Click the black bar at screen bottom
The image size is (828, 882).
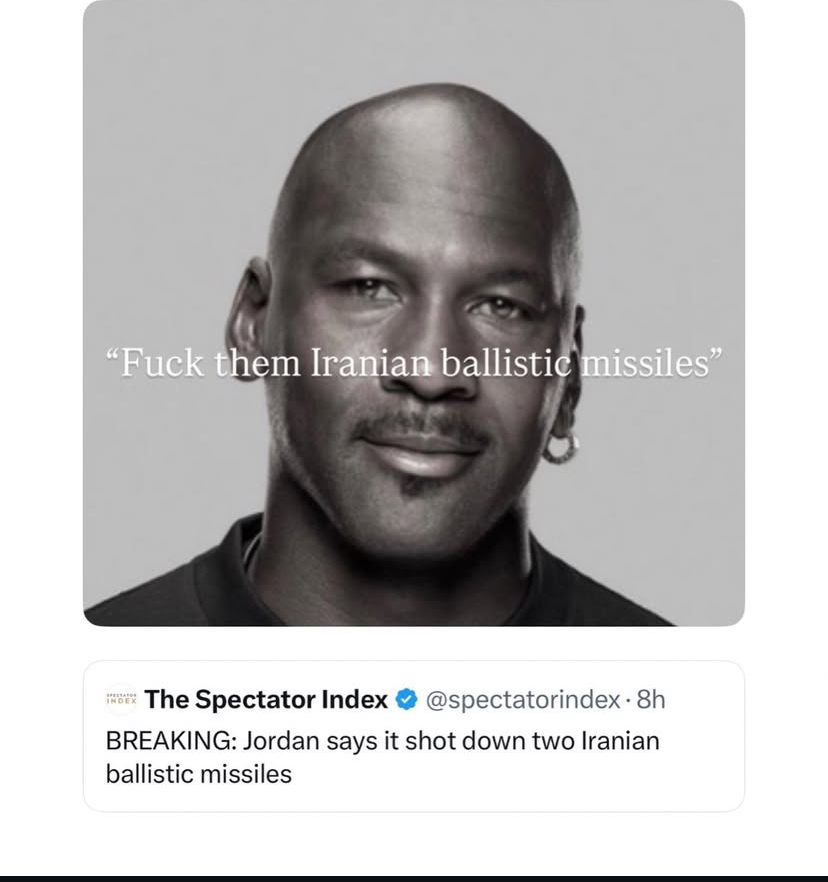coord(414,877)
